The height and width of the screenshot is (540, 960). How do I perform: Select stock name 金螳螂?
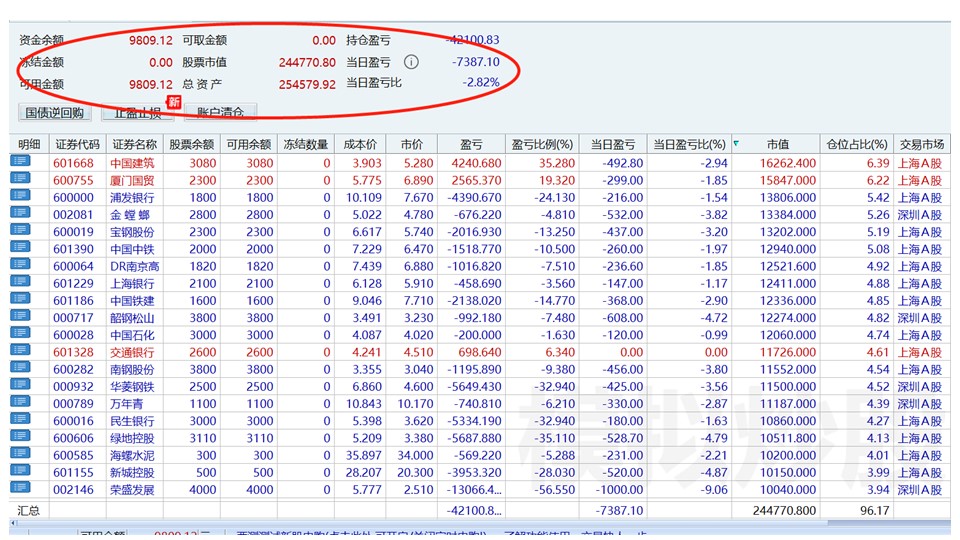(130, 215)
